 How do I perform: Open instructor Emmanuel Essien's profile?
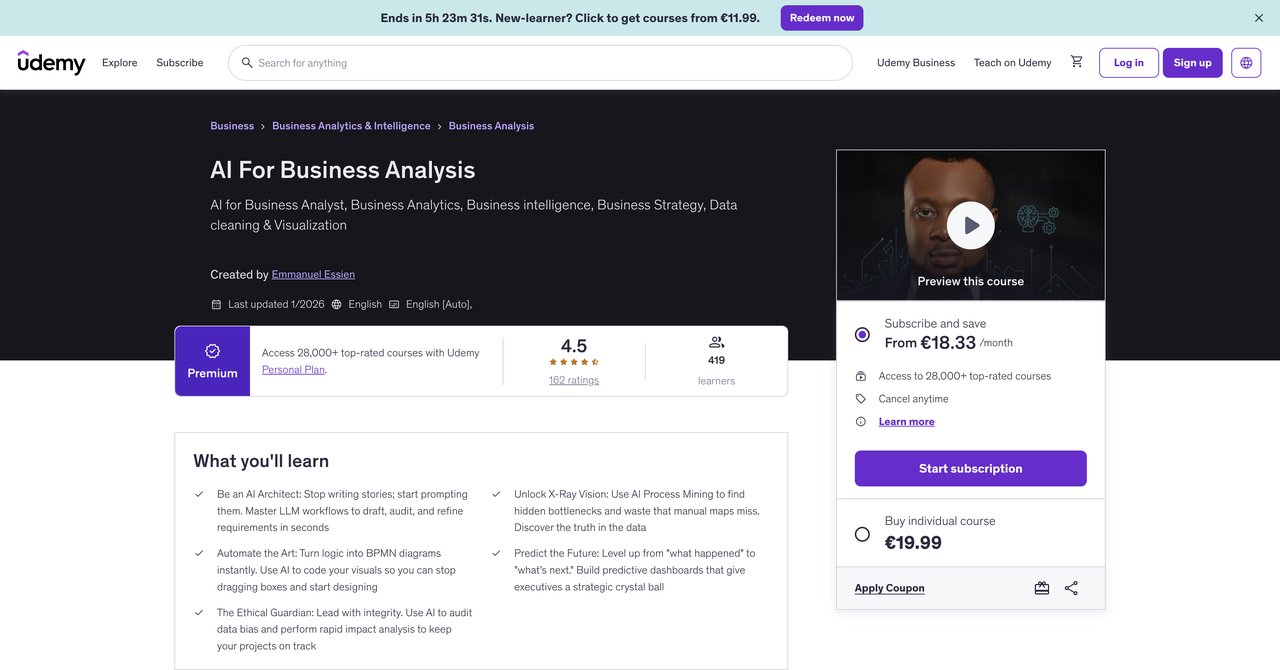pos(313,274)
